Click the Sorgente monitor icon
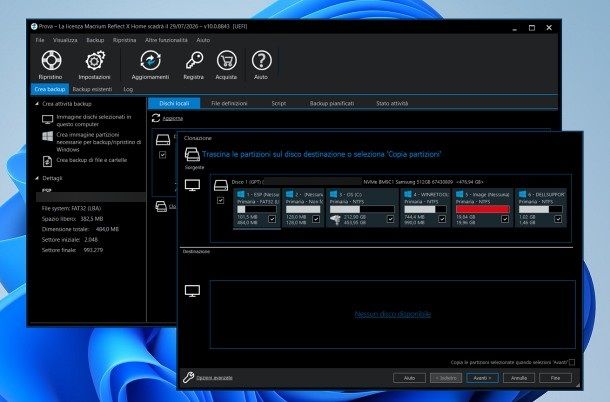Screen dimensions: 610x402 pos(193,185)
